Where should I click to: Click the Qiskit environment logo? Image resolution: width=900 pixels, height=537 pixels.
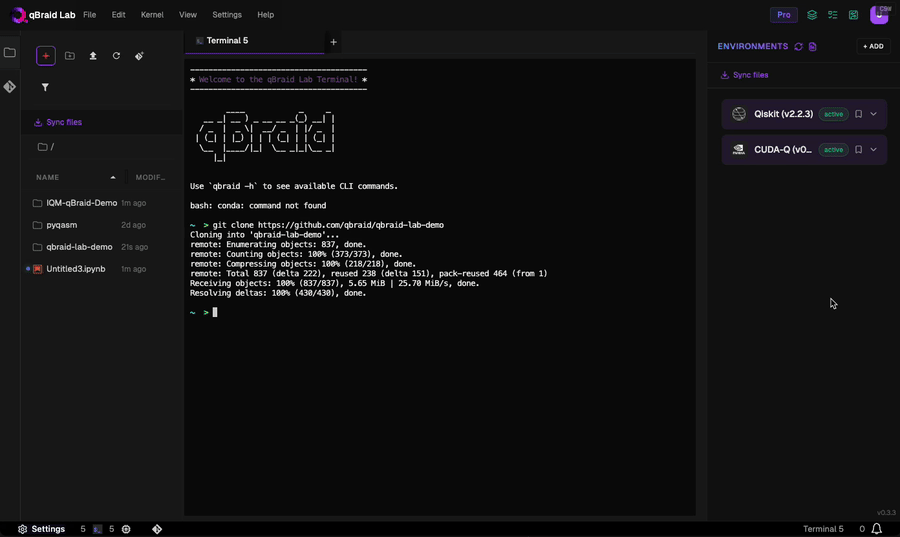pyautogui.click(x=739, y=114)
